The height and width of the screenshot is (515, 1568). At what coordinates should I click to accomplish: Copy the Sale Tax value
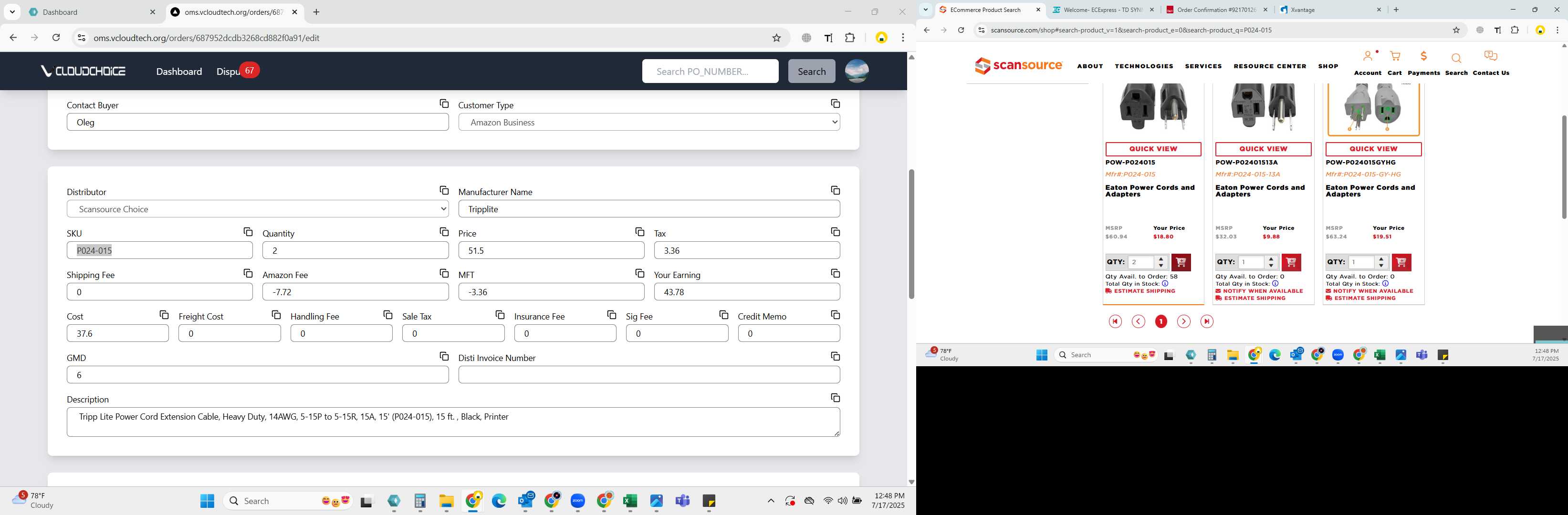(x=500, y=314)
